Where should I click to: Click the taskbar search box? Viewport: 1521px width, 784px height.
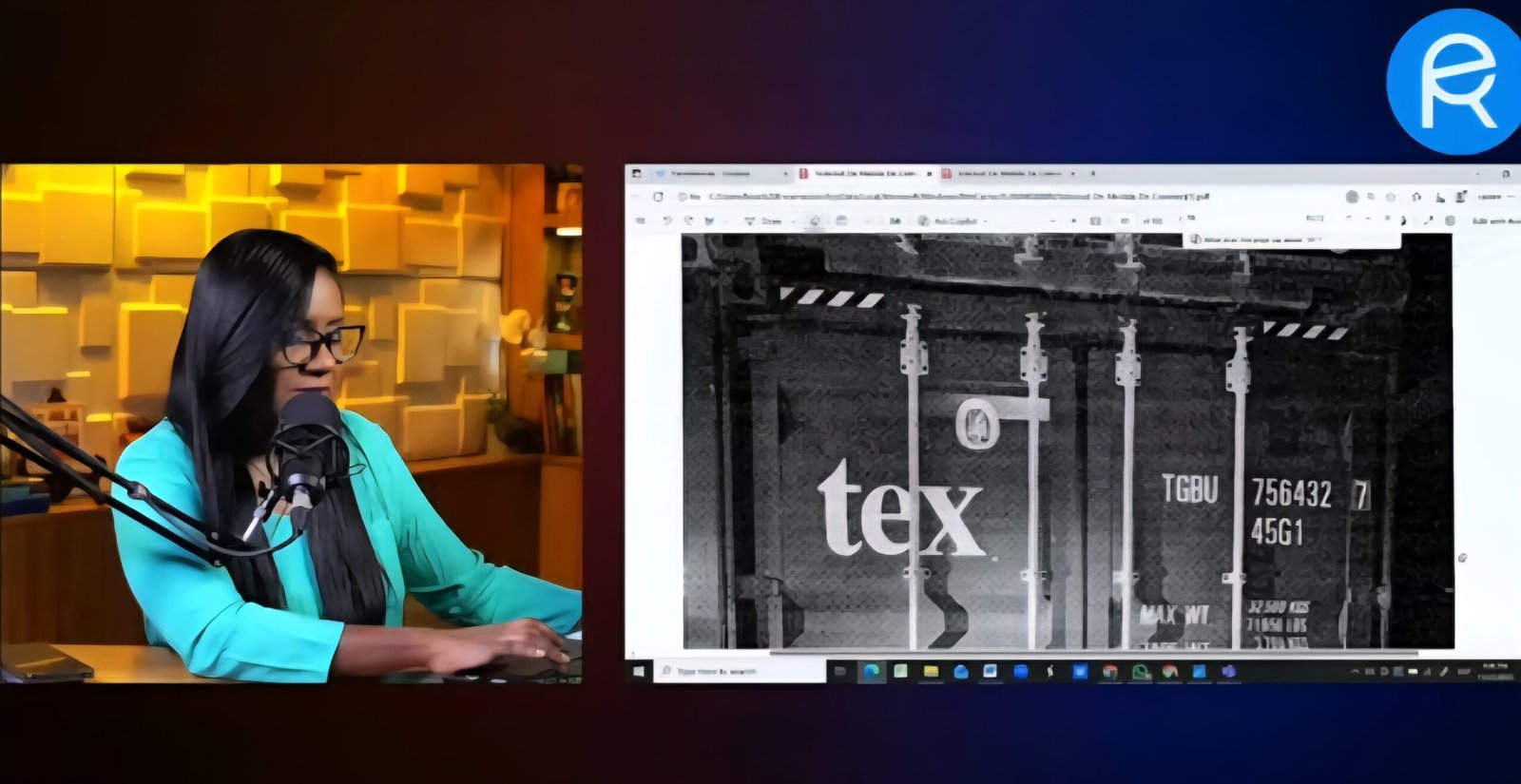pos(741,671)
